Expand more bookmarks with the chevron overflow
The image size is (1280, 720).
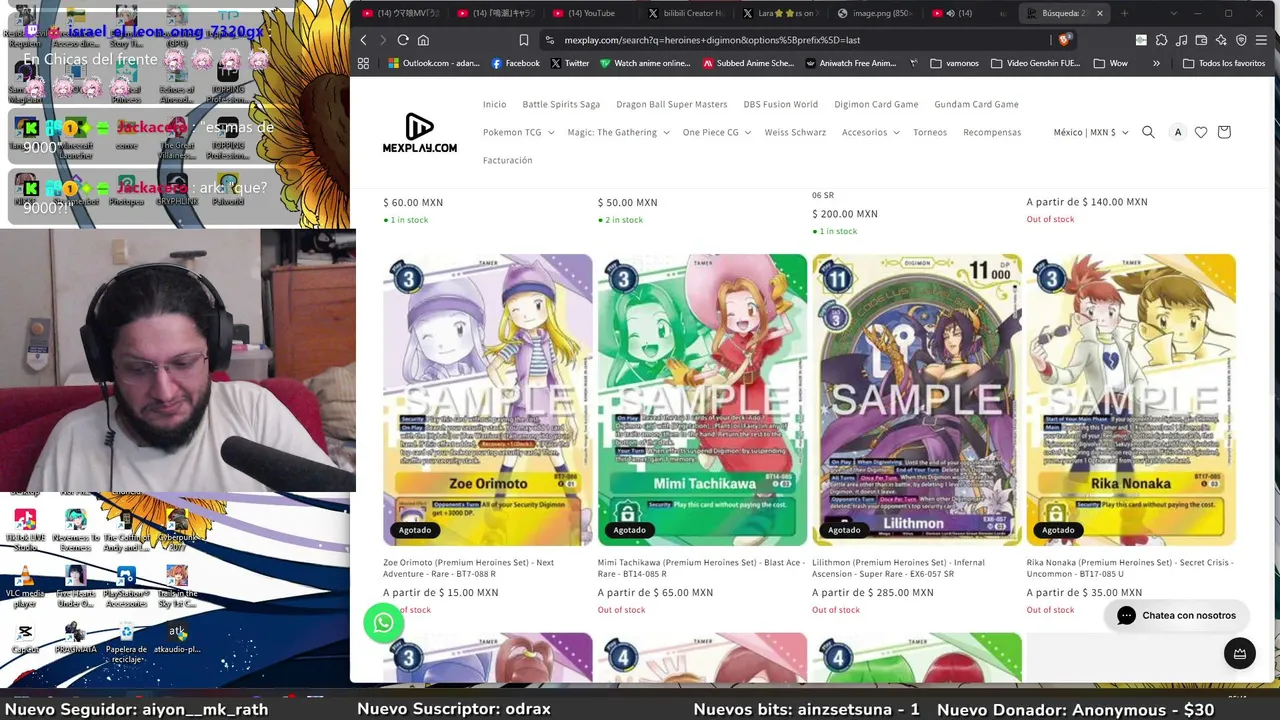tap(1156, 63)
